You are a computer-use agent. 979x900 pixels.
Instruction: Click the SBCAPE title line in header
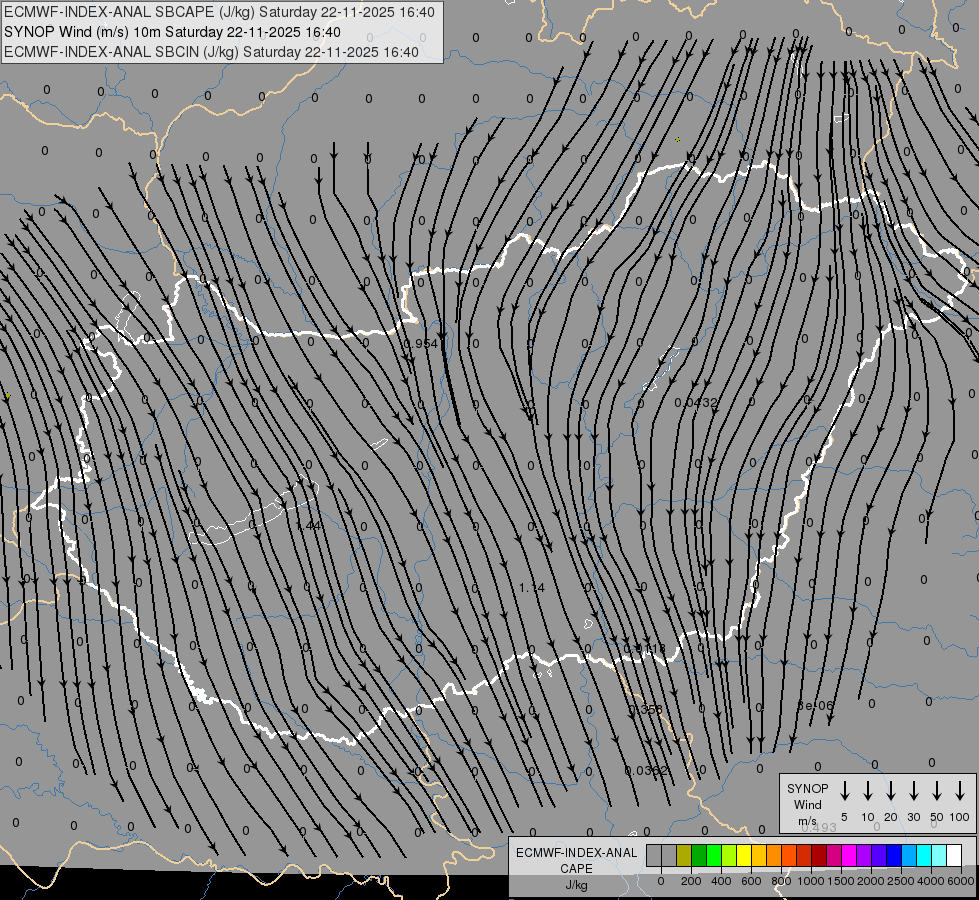tap(219, 12)
